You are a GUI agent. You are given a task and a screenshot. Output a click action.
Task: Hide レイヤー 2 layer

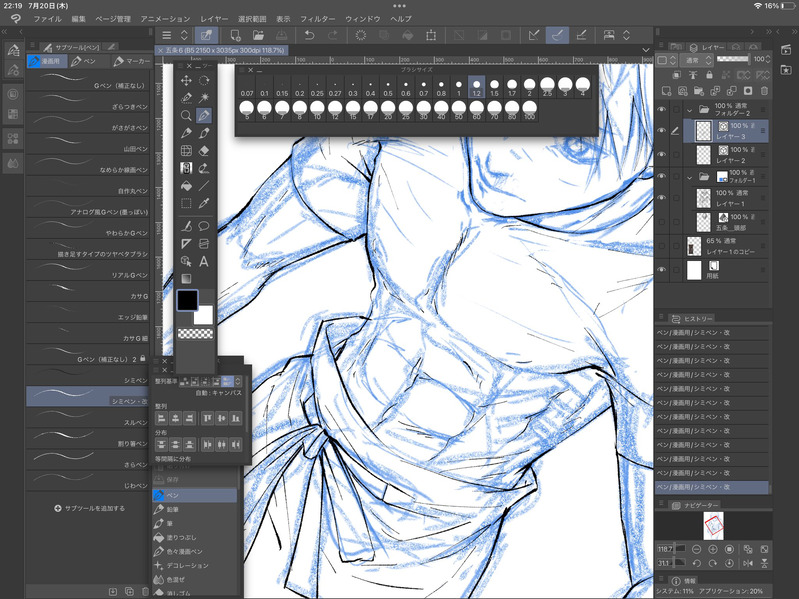click(x=661, y=154)
